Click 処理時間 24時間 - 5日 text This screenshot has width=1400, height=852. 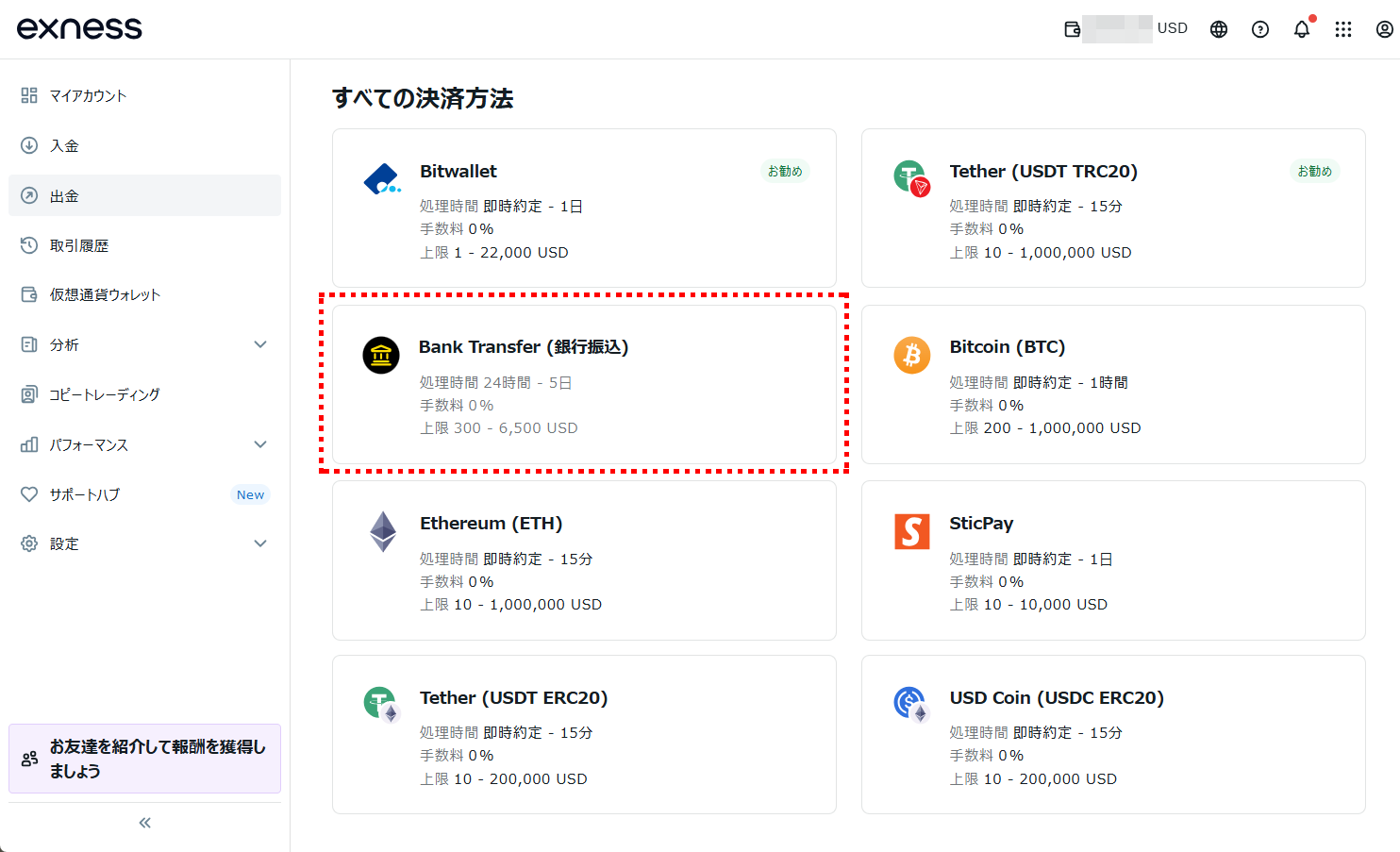[496, 382]
